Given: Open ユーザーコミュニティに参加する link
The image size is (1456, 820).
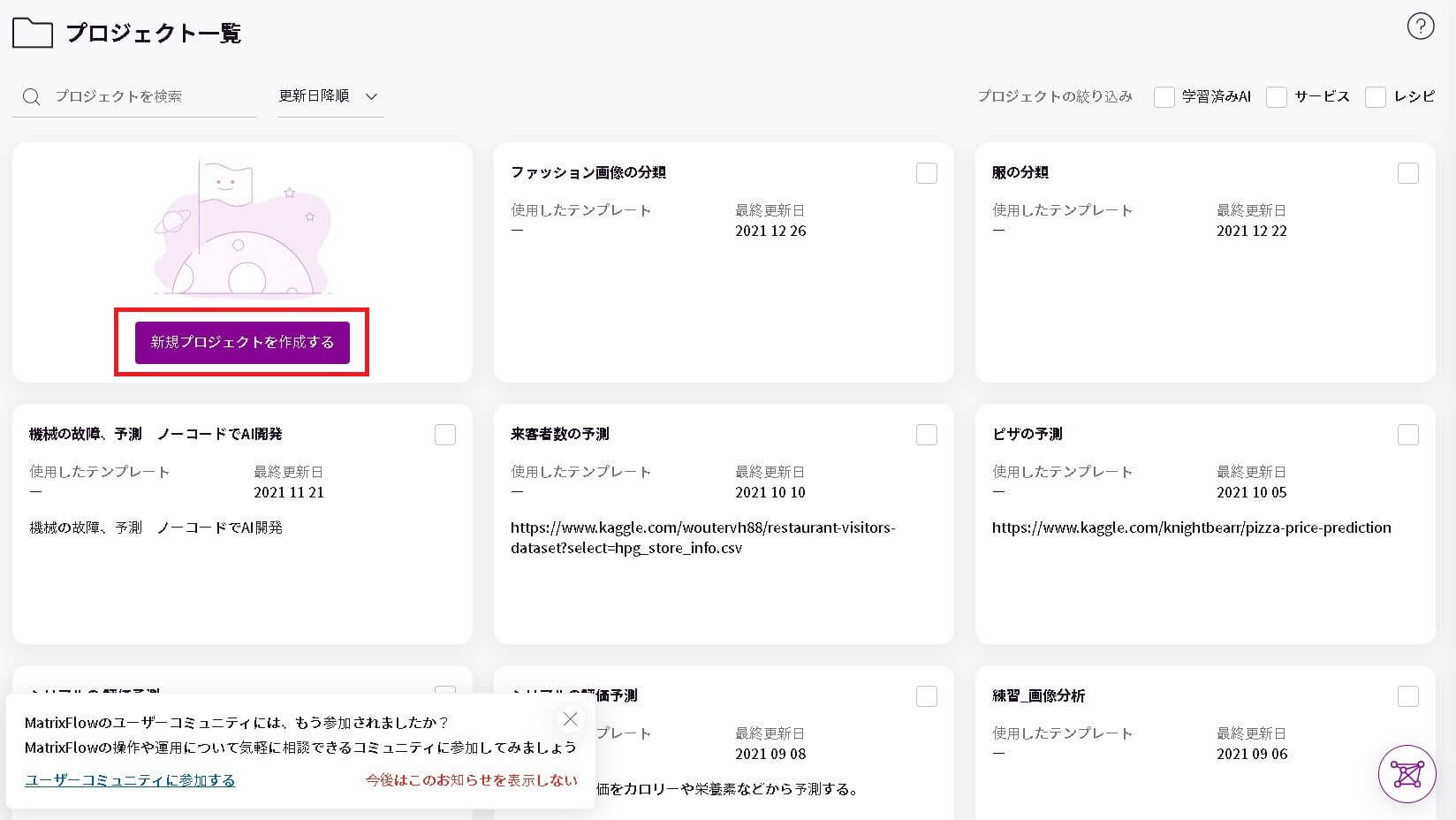Looking at the screenshot, I should [x=130, y=780].
